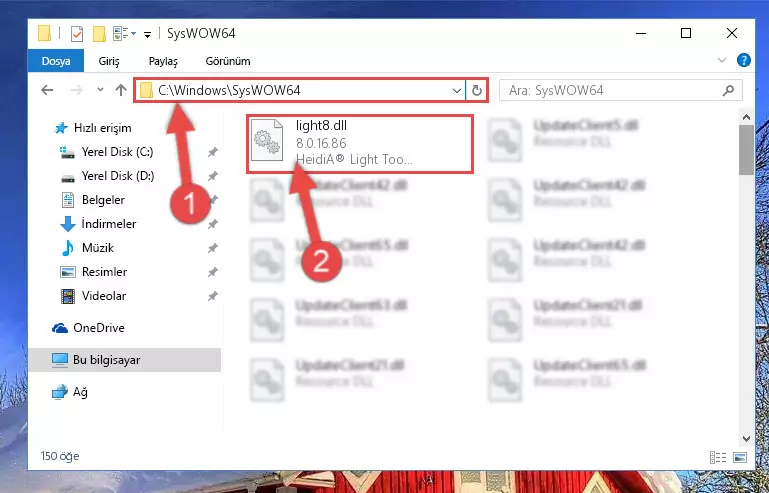Click the search magnifier icon

click(x=729, y=90)
